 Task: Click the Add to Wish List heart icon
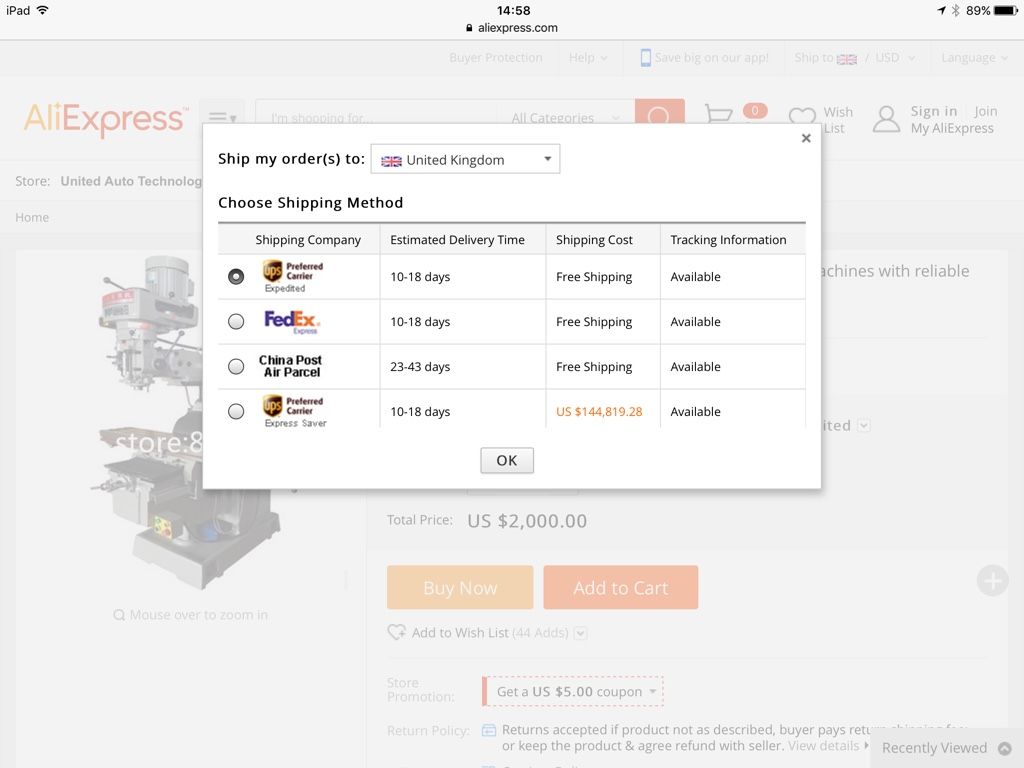[x=396, y=632]
